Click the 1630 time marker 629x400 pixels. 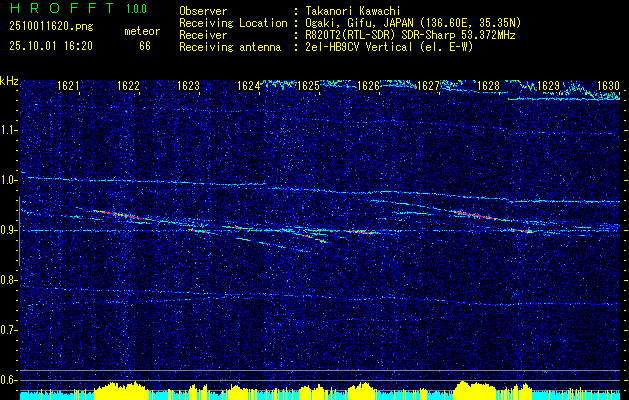(x=608, y=85)
